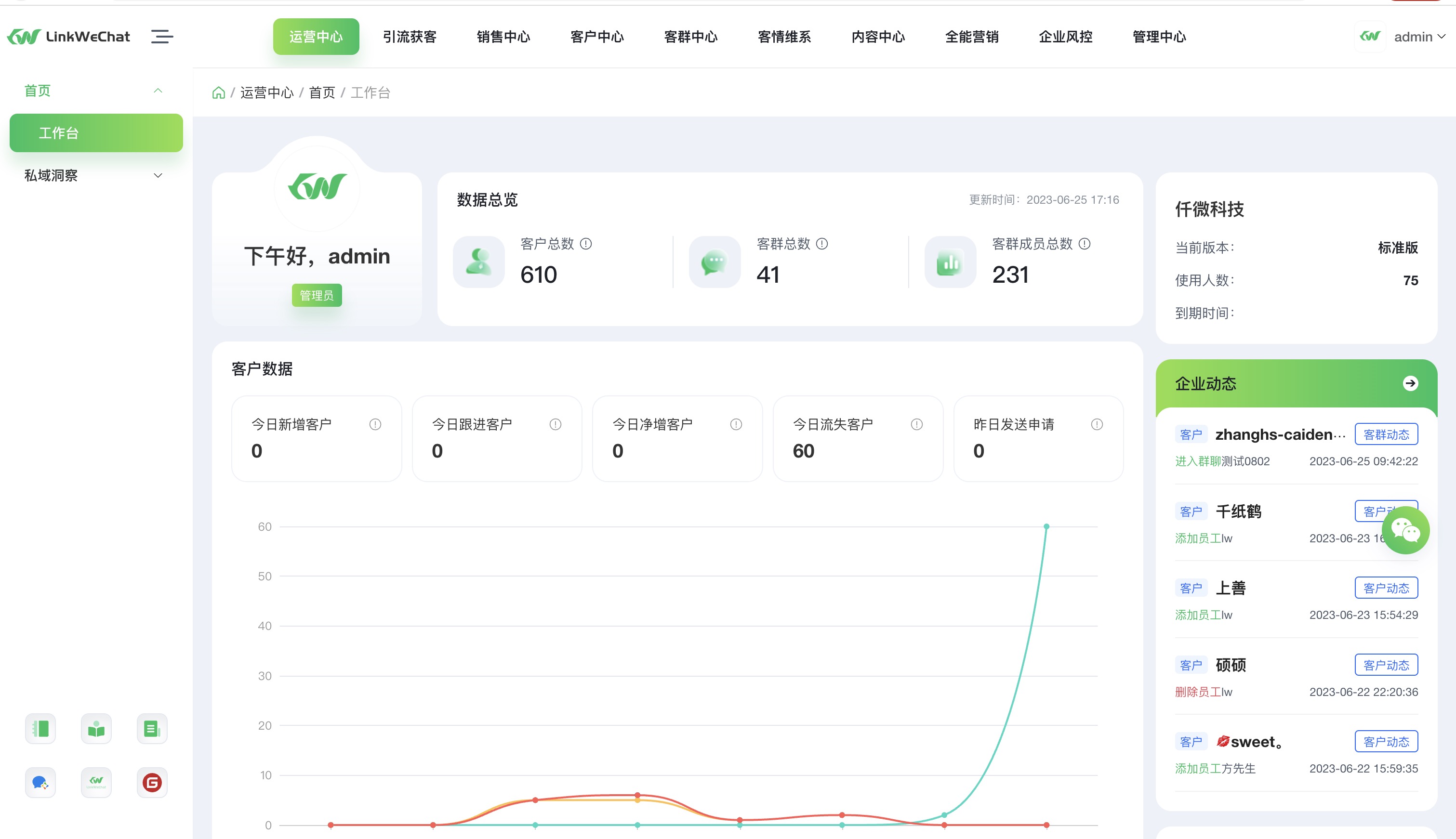
Task: Click the admin avatar logo in header
Action: (1370, 36)
